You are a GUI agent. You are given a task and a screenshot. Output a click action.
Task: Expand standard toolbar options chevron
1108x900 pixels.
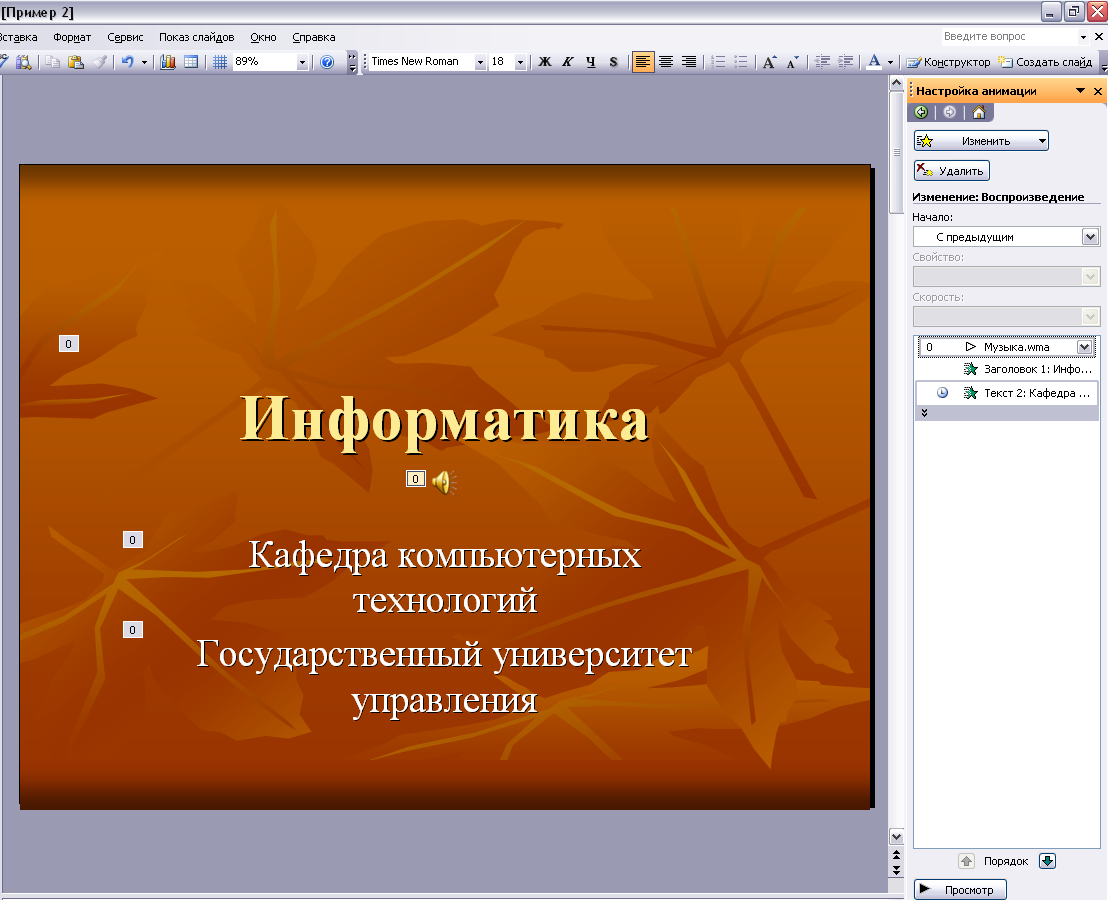[x=352, y=62]
